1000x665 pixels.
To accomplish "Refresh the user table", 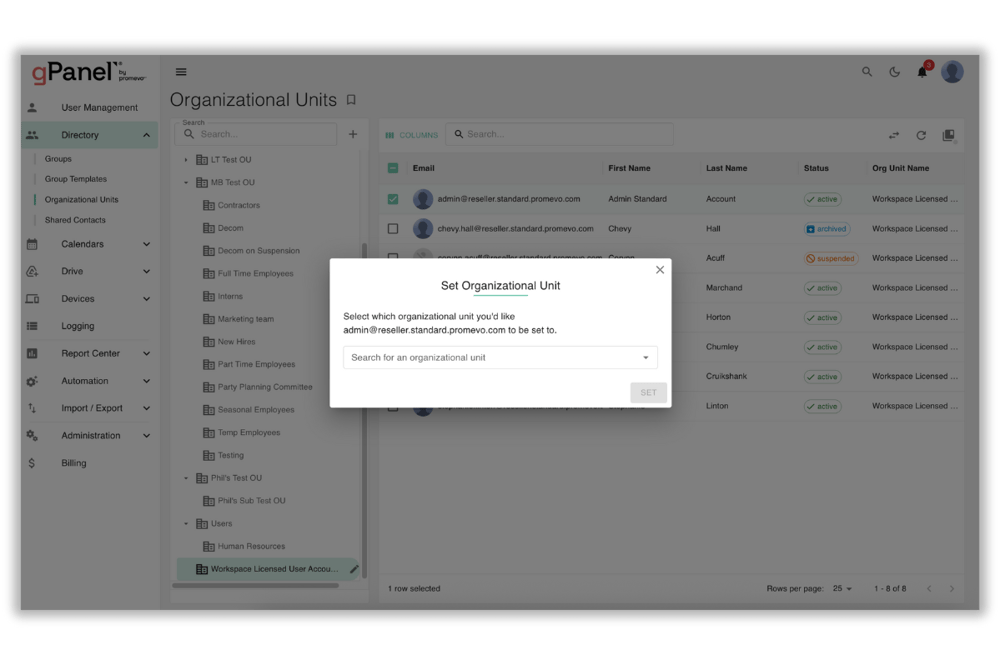I will tap(921, 135).
